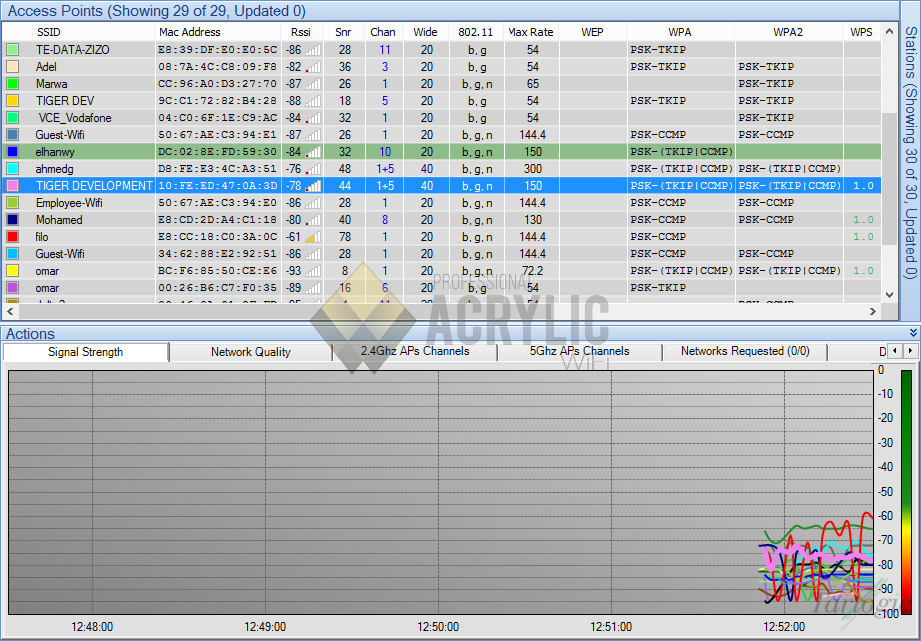Sort by the WPS column header

tap(862, 32)
